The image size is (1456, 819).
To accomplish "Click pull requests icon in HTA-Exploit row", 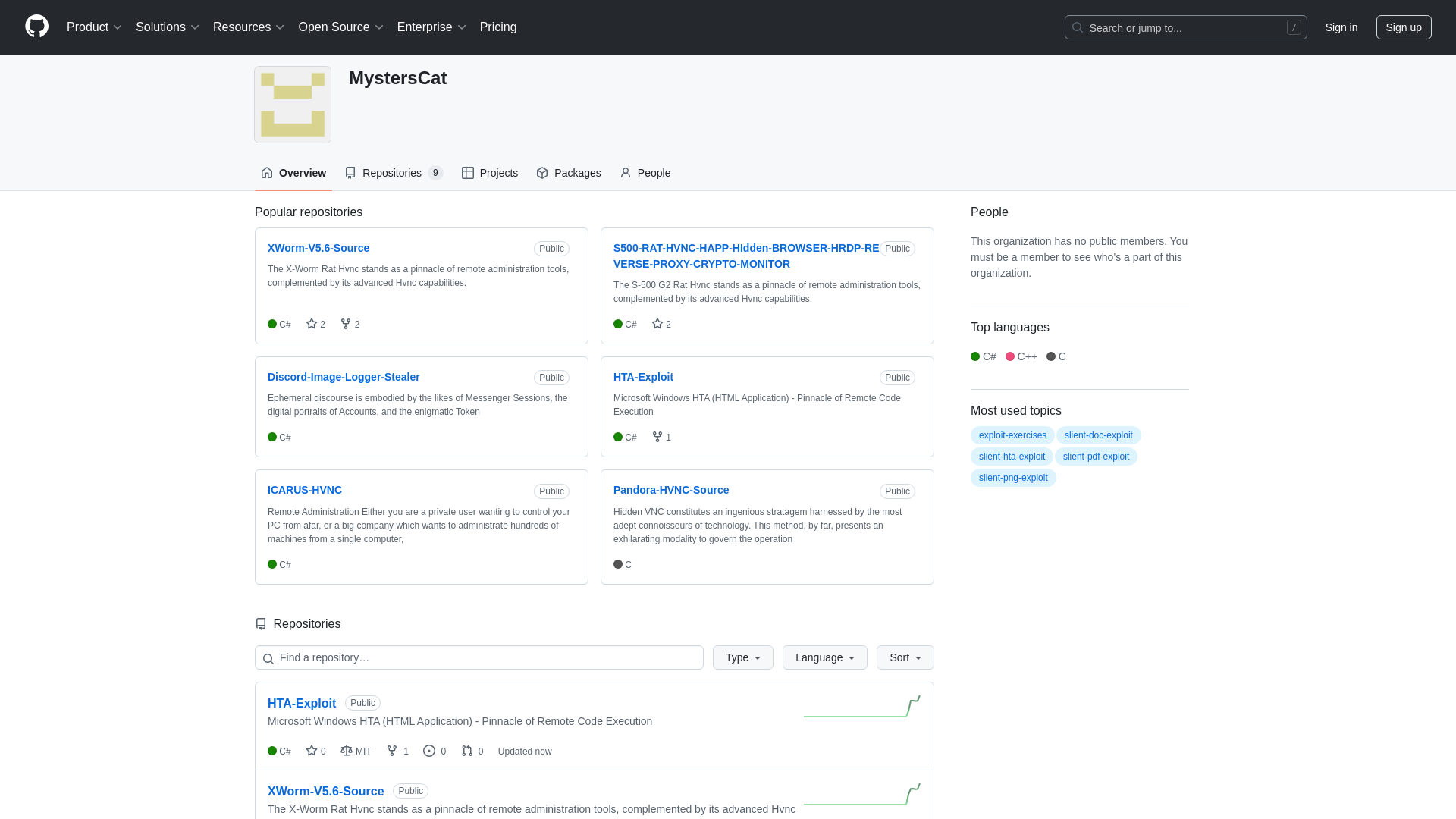I will click(x=467, y=751).
